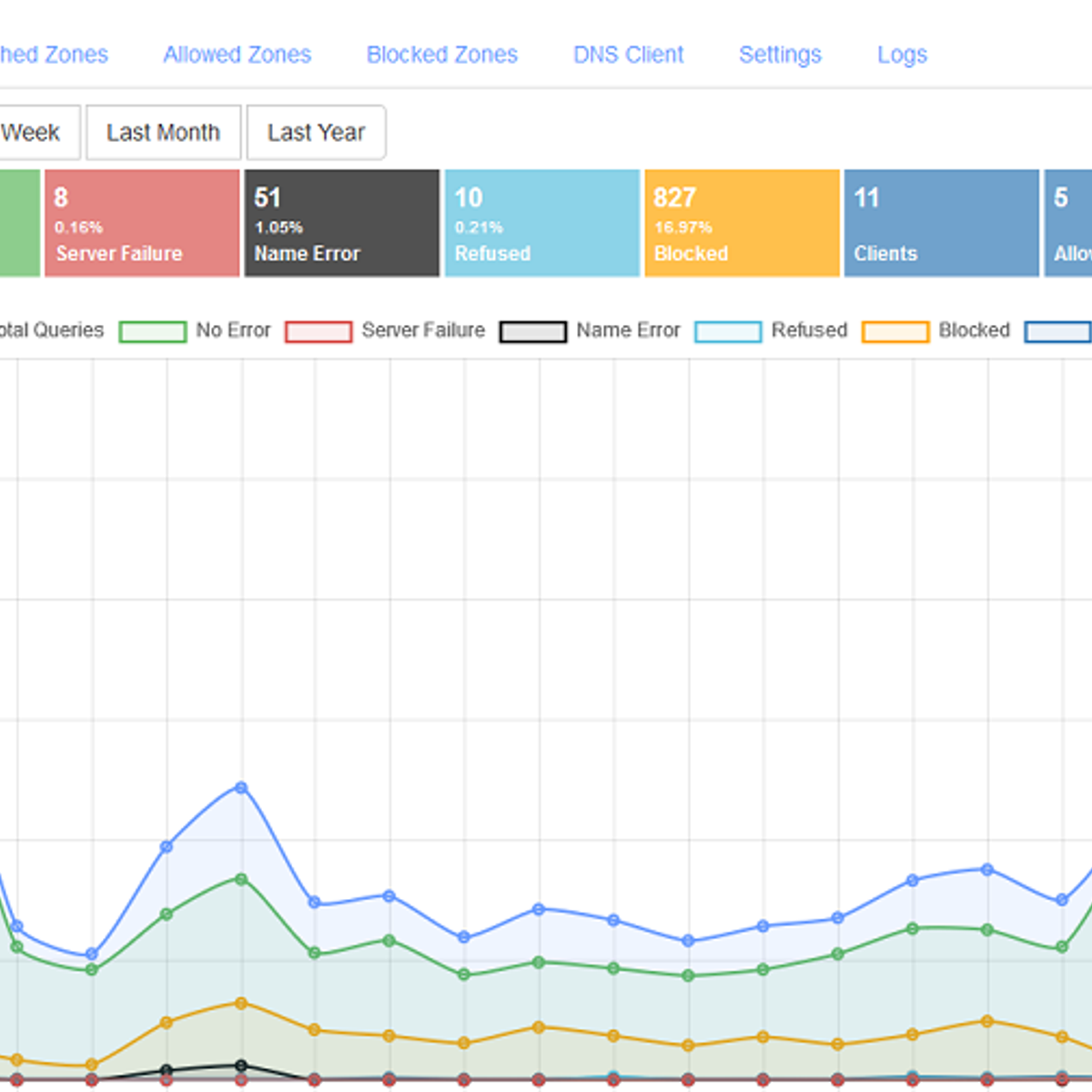This screenshot has height=1092, width=1092.
Task: Open the Logs tab
Action: (x=902, y=55)
